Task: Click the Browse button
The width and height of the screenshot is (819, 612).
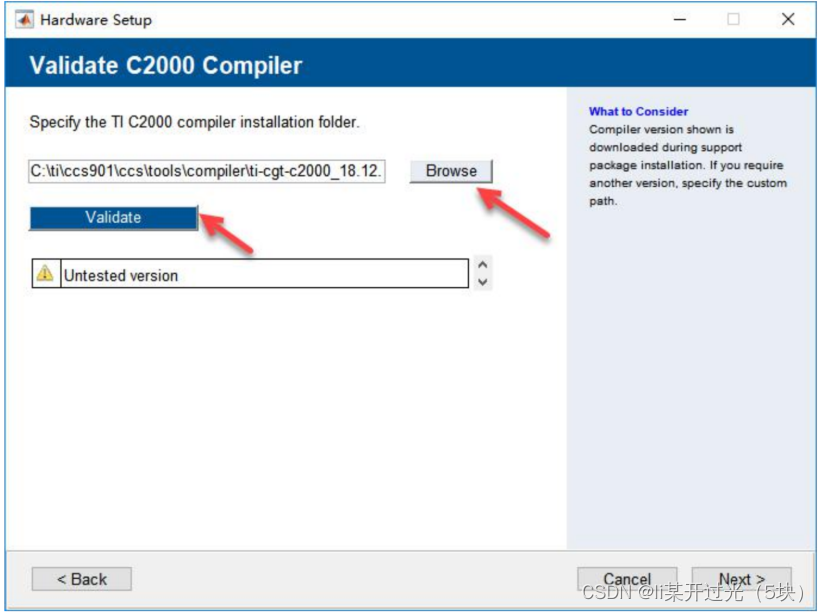Action: [x=451, y=171]
